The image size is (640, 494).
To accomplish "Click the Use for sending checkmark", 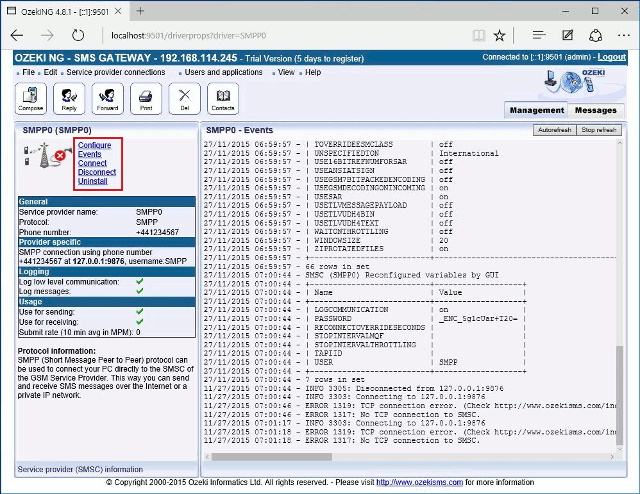I will 140,312.
